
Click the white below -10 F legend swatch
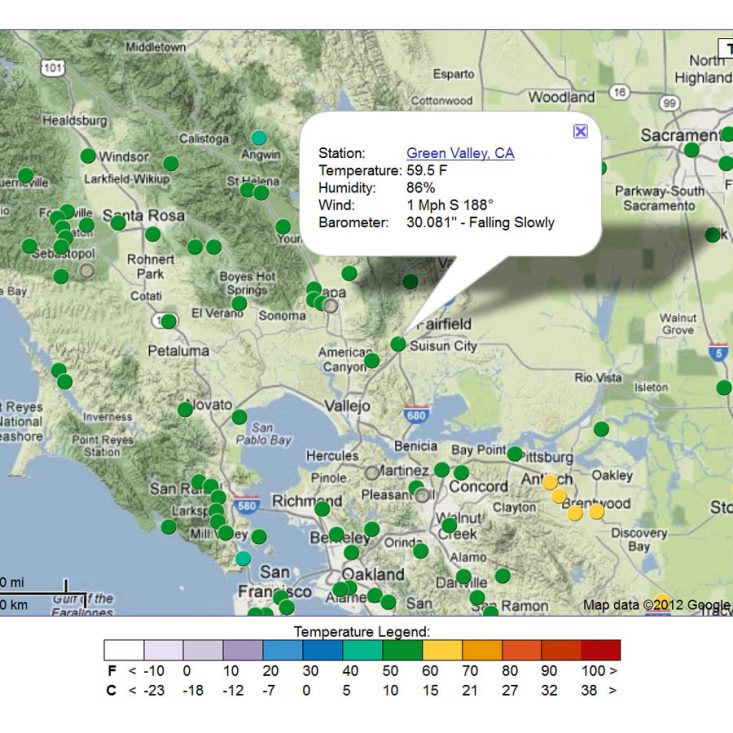coord(124,650)
